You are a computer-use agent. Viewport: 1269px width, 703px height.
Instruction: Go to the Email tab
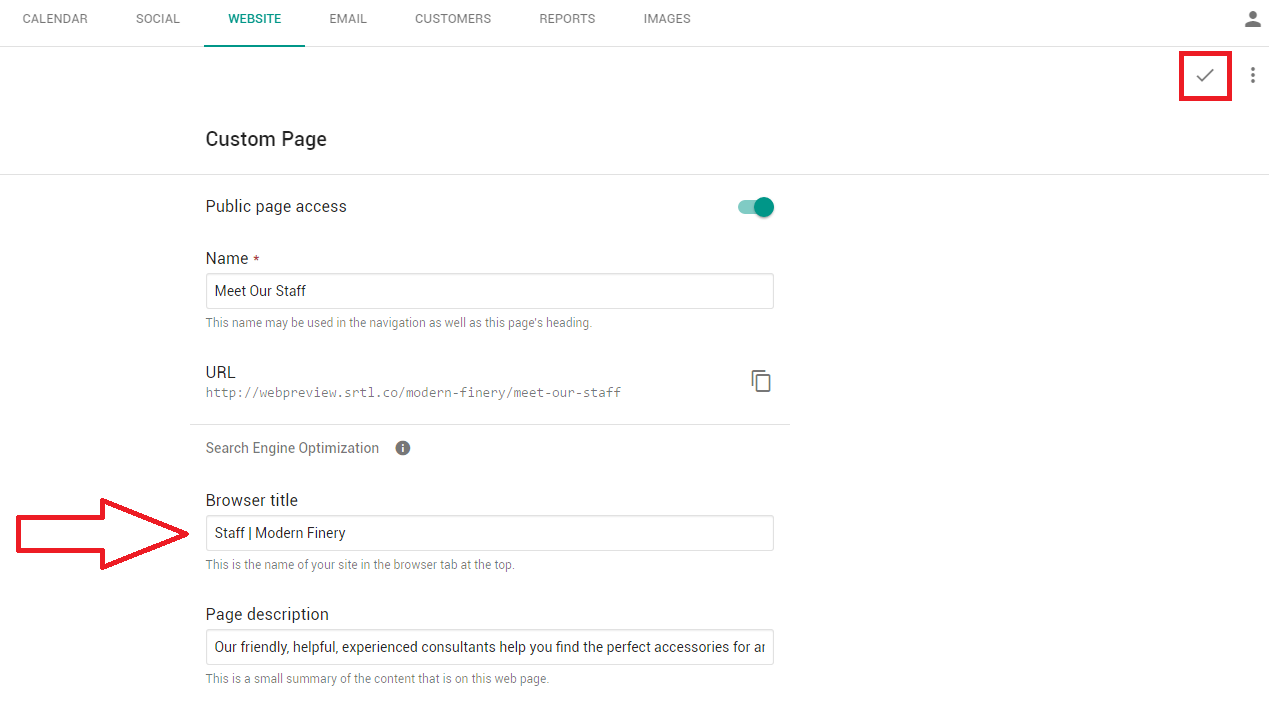click(x=348, y=19)
